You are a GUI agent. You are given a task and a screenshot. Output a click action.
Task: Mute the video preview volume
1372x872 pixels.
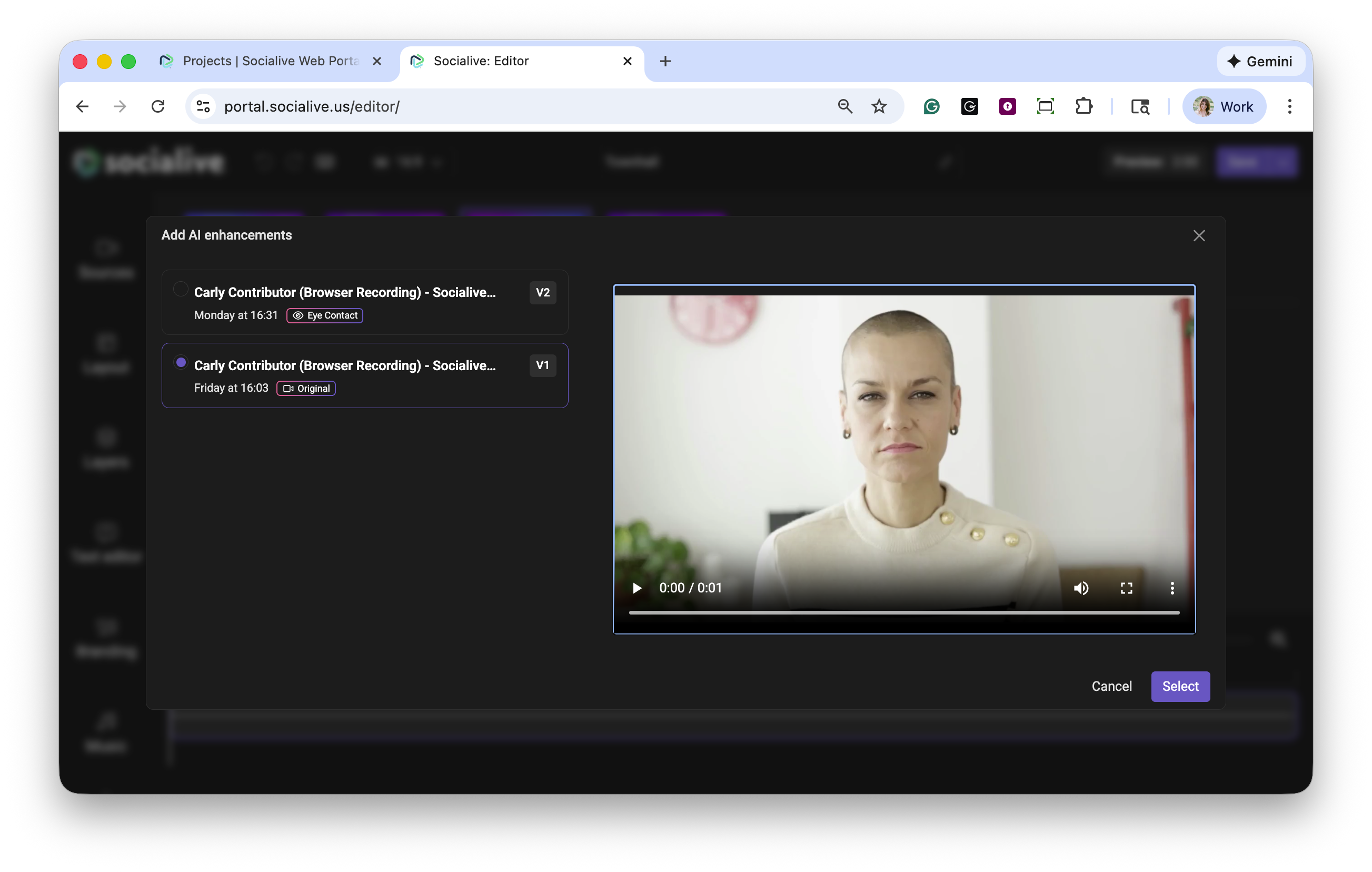(x=1081, y=588)
